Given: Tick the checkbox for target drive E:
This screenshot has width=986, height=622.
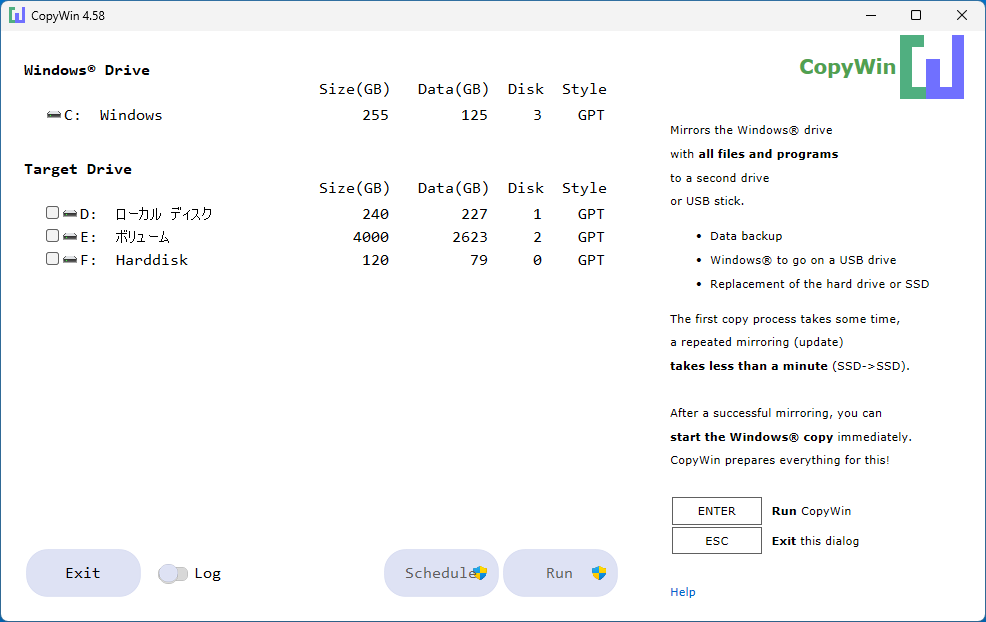Looking at the screenshot, I should [52, 235].
